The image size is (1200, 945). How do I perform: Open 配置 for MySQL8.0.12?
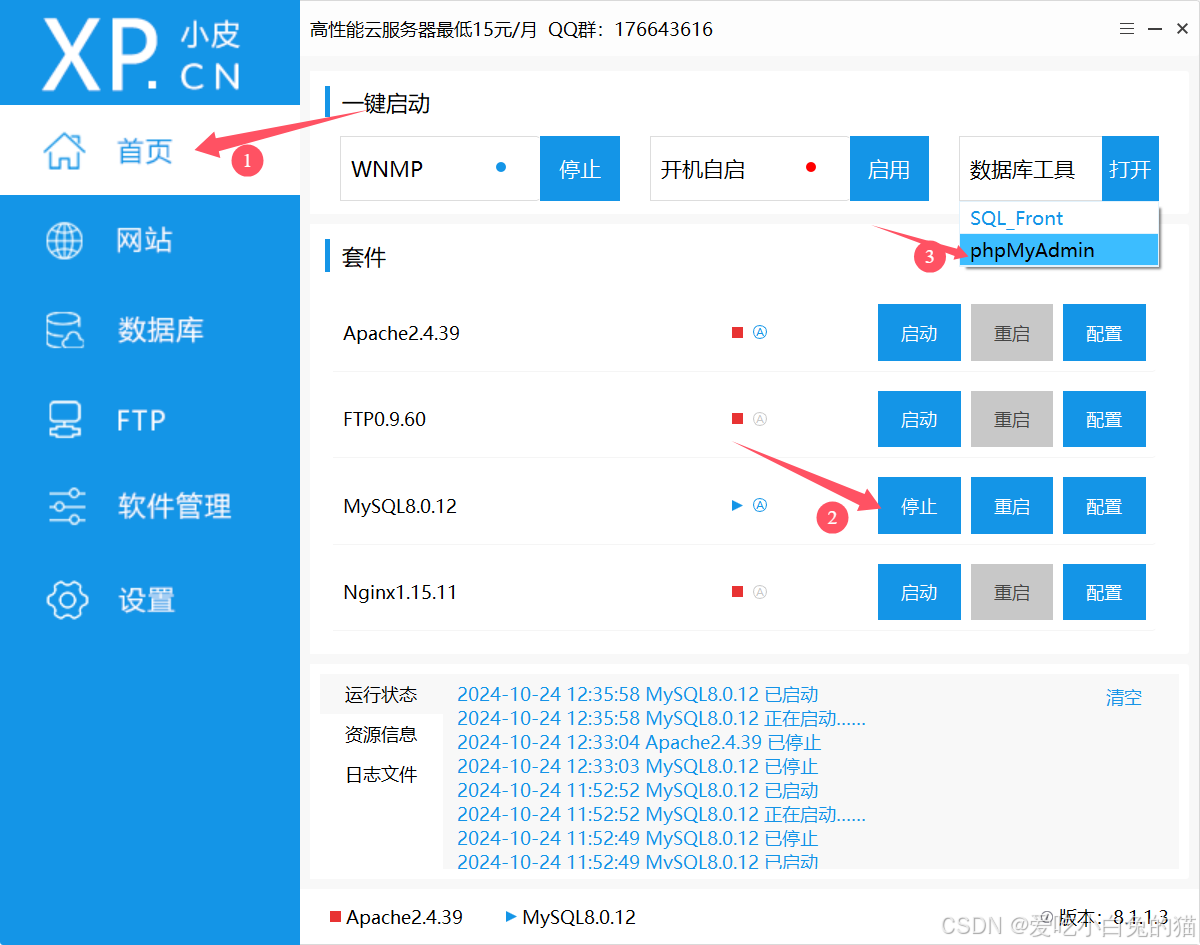tap(1104, 506)
